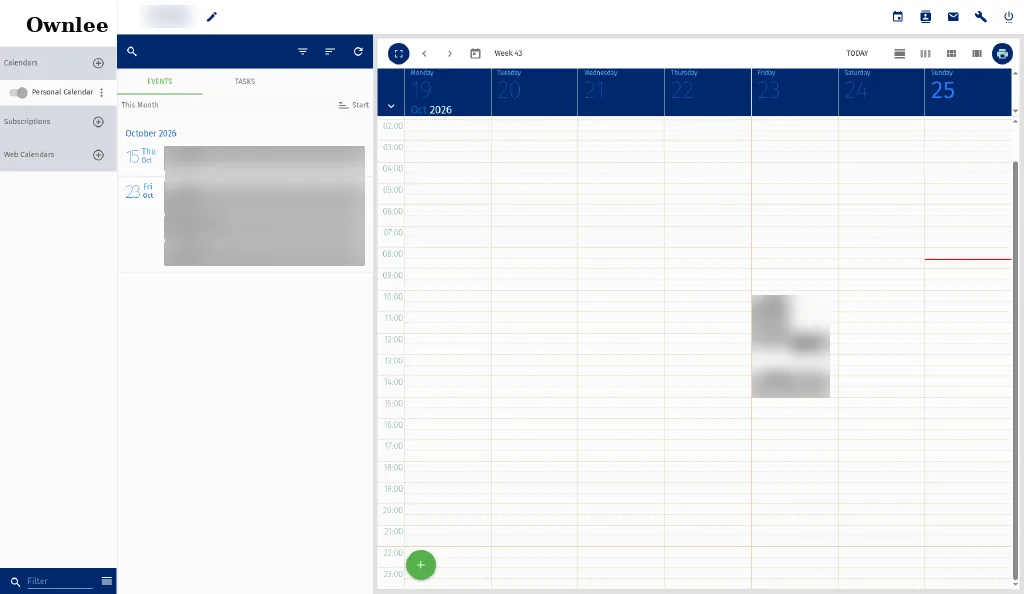Click the Filter input field
The width and height of the screenshot is (1024, 594).
click(x=60, y=581)
